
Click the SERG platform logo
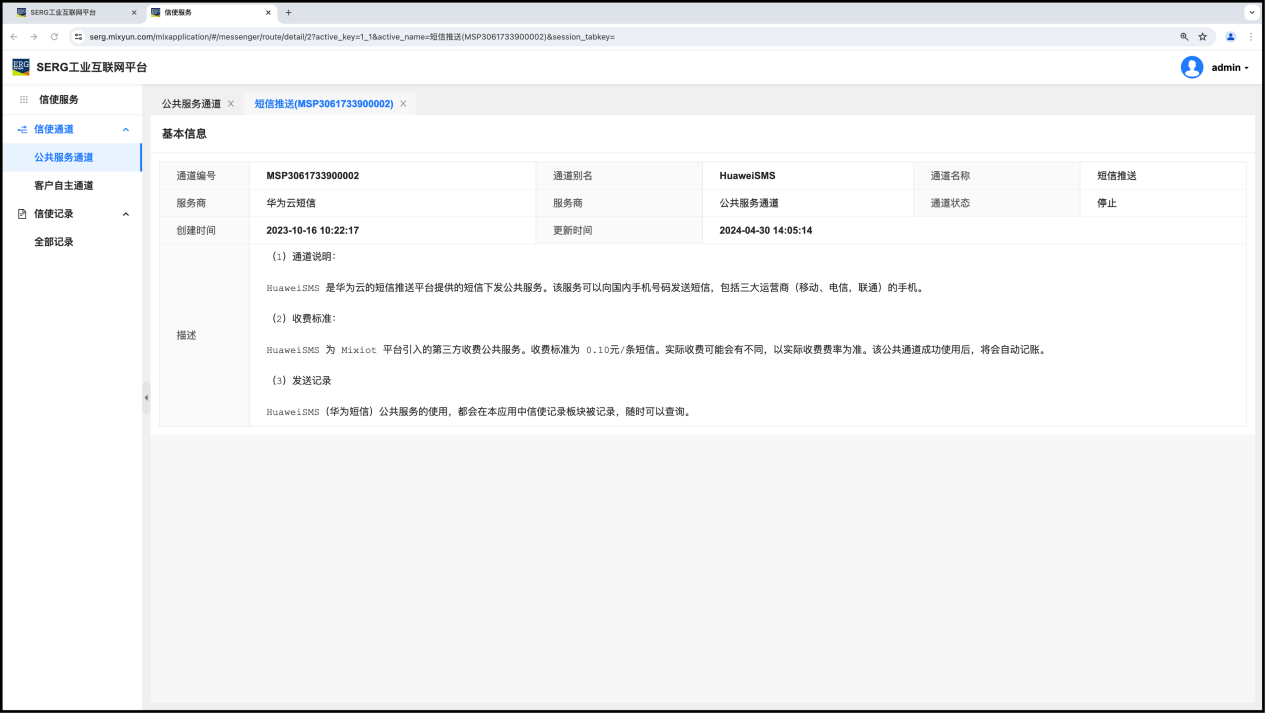coord(21,67)
